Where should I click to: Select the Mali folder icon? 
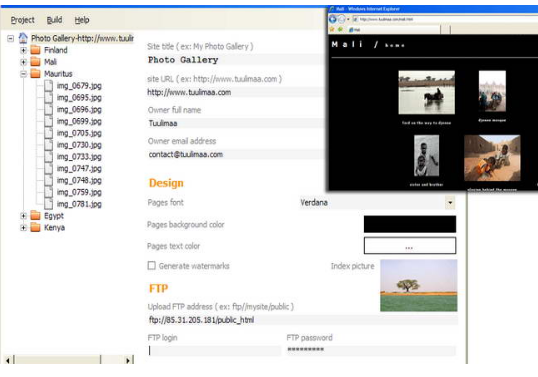click(35, 62)
